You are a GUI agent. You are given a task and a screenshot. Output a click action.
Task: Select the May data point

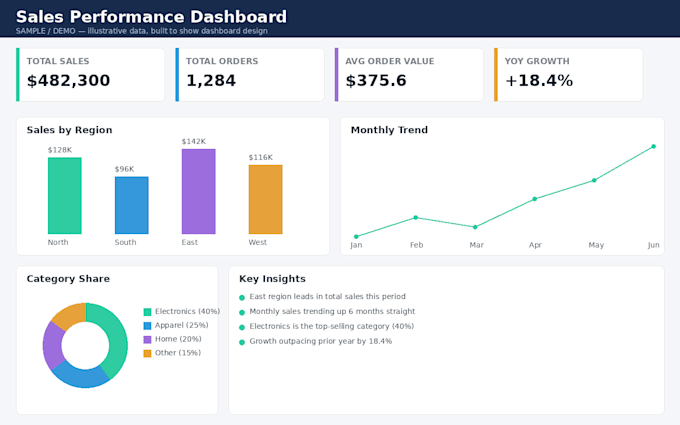coord(594,180)
